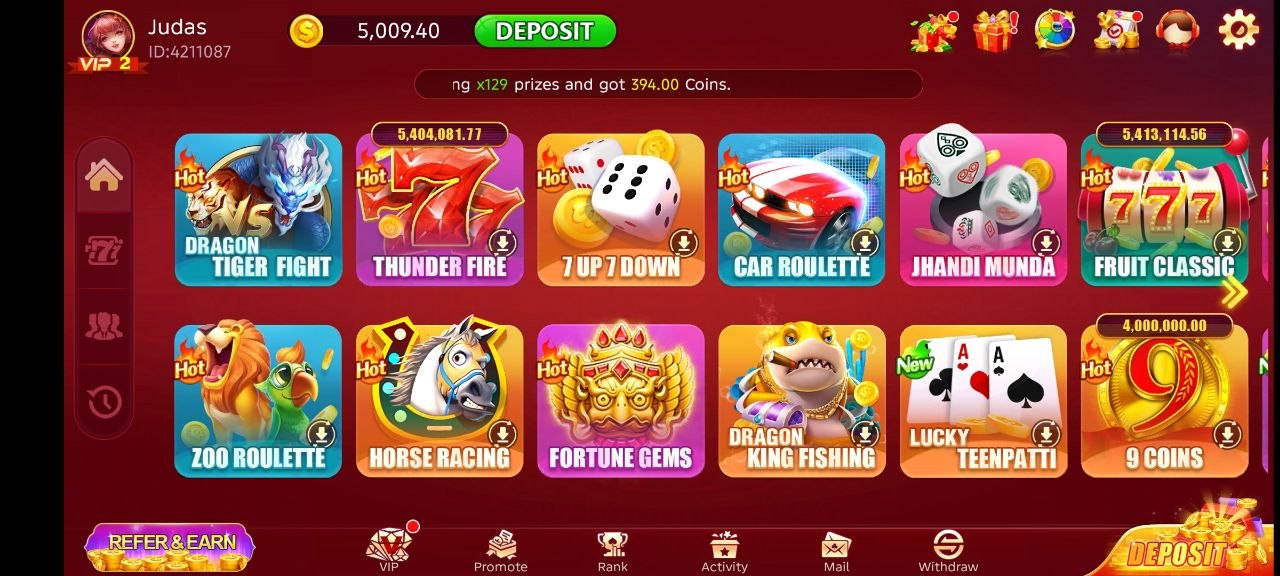Open the Rank tab with trophy
1280x576 pixels.
[612, 551]
